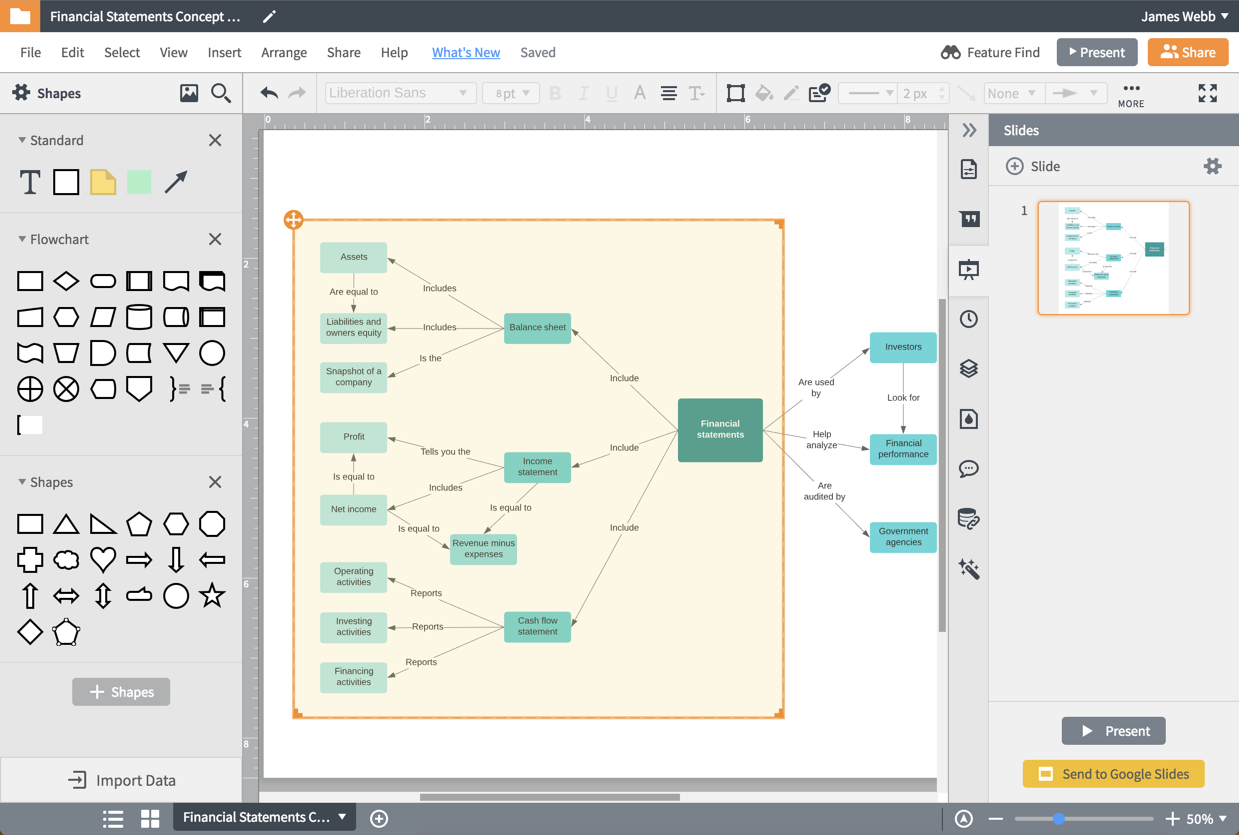The image size is (1239, 835).
Task: Select the heart shape
Action: (x=103, y=560)
